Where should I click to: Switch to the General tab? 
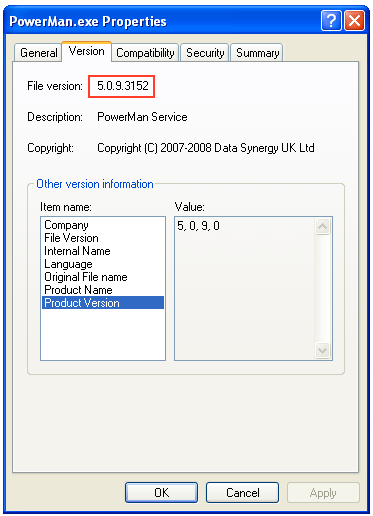click(x=38, y=53)
